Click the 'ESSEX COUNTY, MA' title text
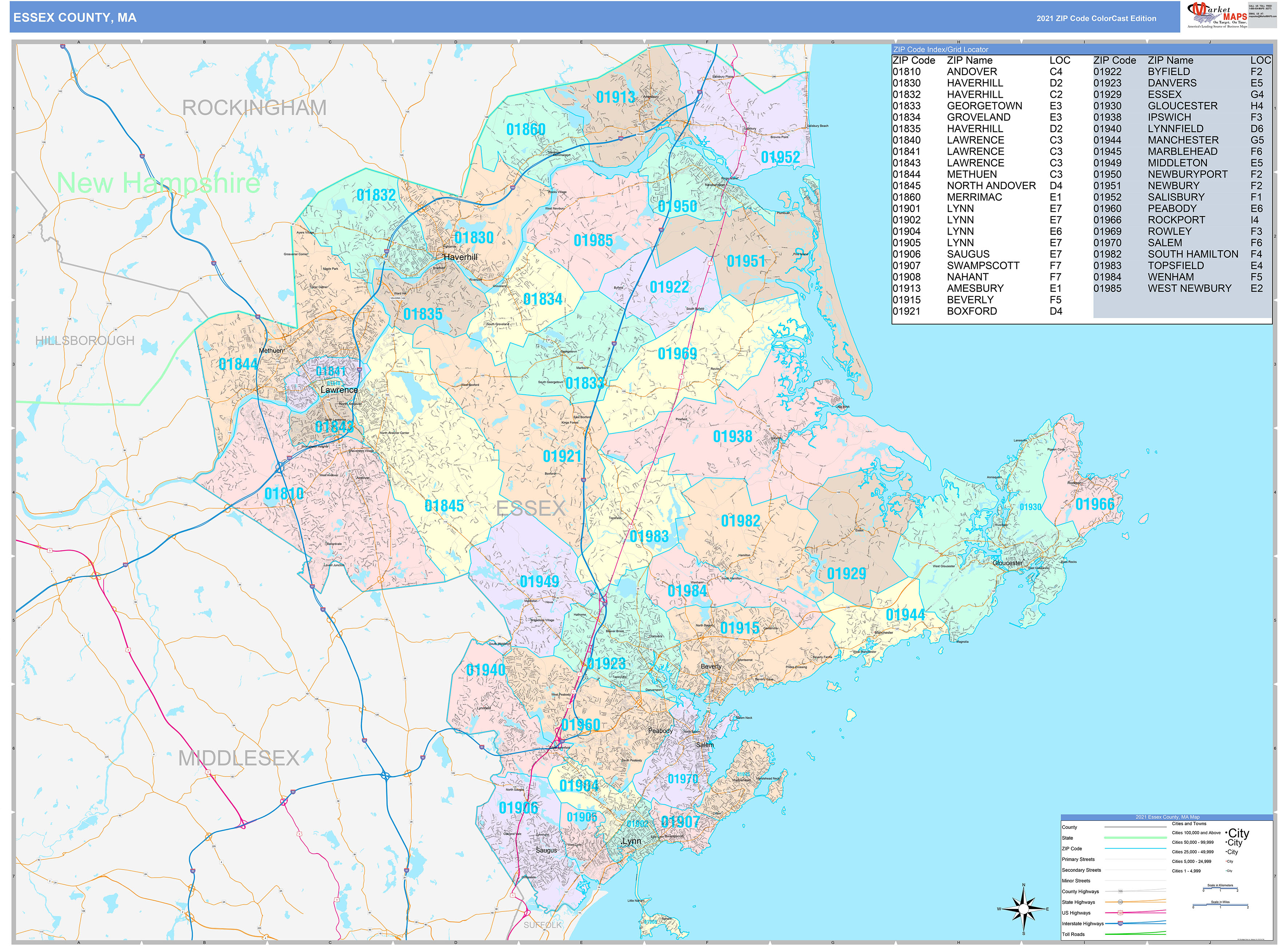 [75, 18]
